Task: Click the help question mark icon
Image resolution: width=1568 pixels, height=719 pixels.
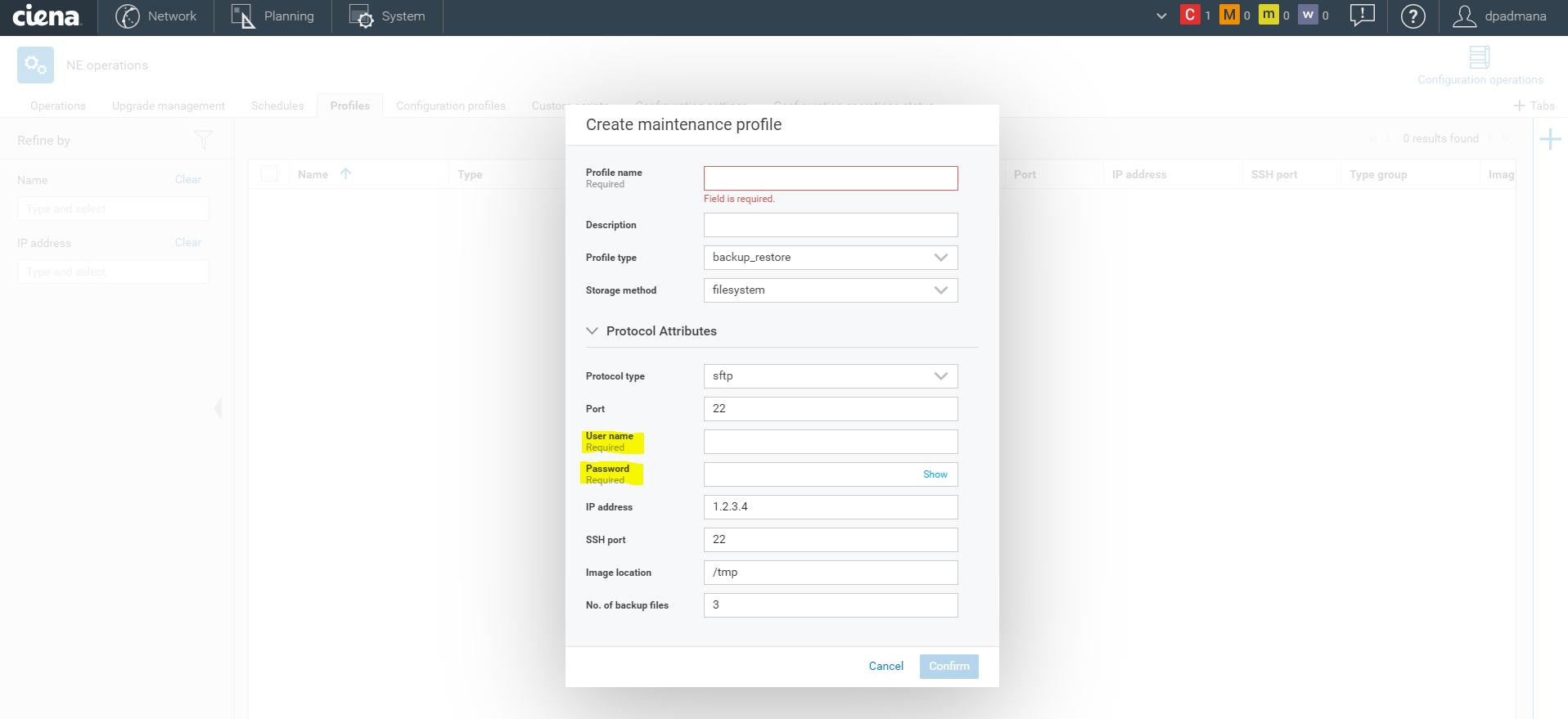Action: tap(1413, 16)
